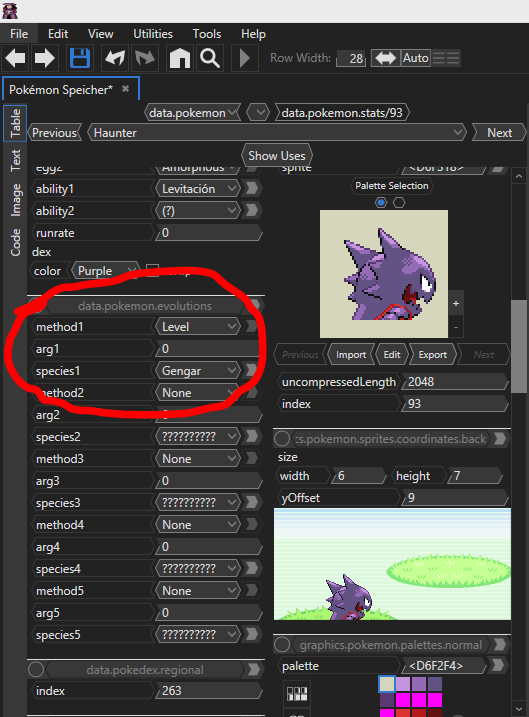Toggle sprites.coordinates.back section circle
Image resolution: width=529 pixels, height=717 pixels.
tap(282, 439)
